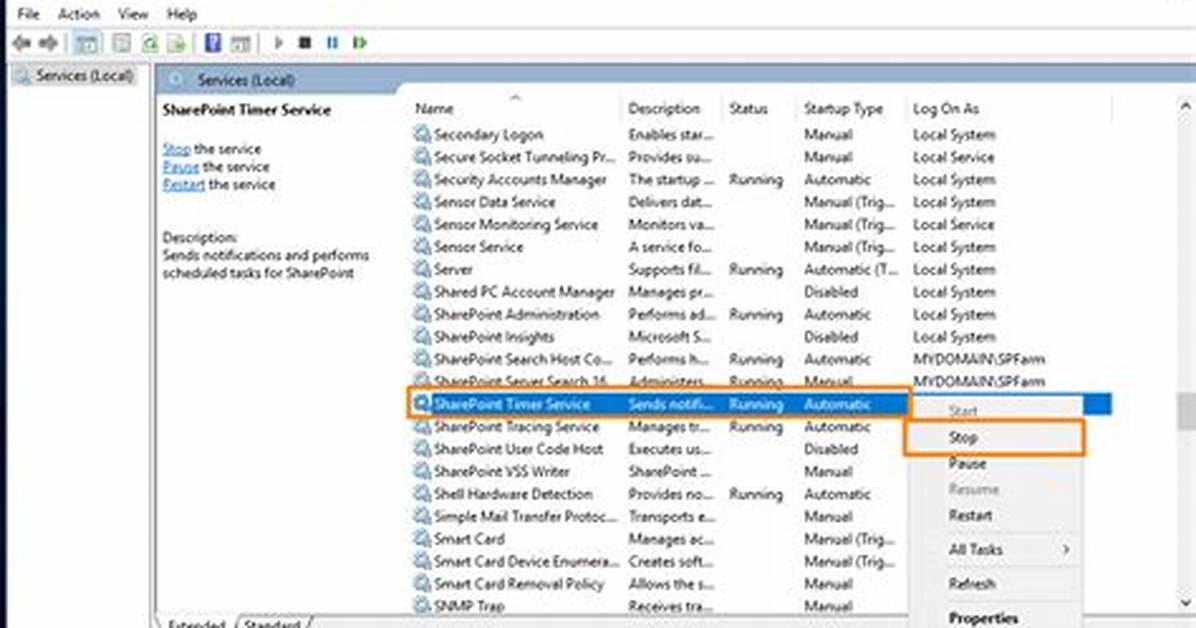This screenshot has height=628, width=1196.
Task: Sort by the Startup Type column header
Action: pos(852,109)
